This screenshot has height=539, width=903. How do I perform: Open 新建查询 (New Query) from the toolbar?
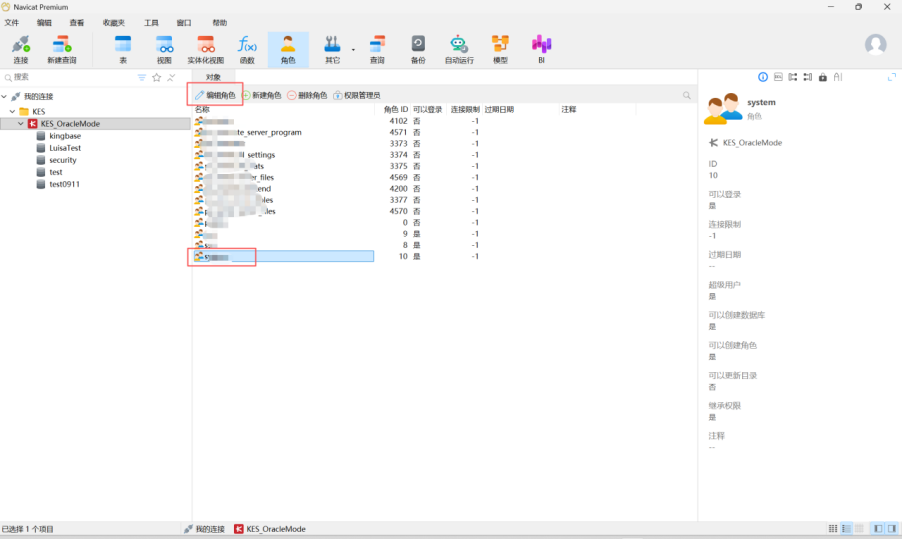pyautogui.click(x=61, y=48)
